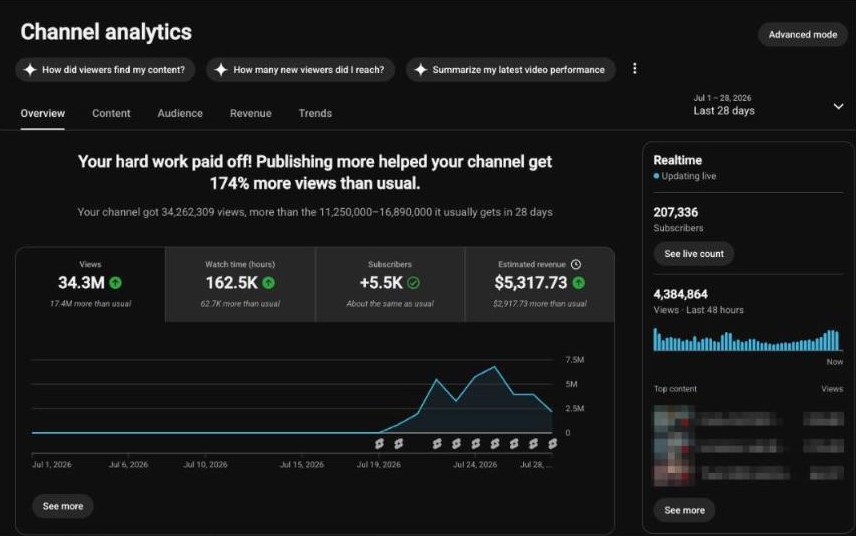
Task: Select the Views metric card
Action: (x=91, y=284)
